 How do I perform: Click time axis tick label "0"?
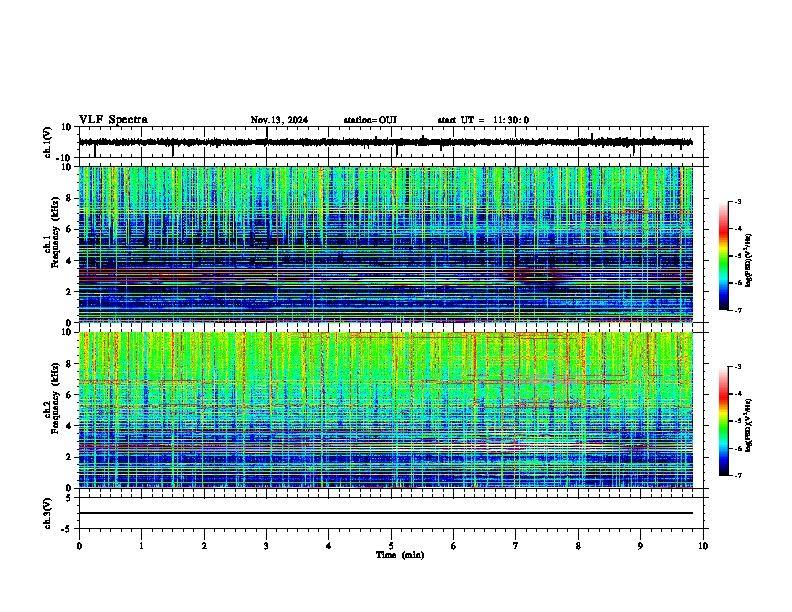click(79, 546)
